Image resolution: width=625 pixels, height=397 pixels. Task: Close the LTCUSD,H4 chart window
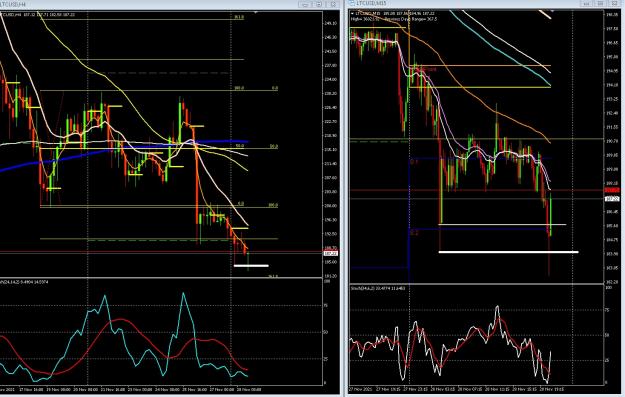pos(333,4)
